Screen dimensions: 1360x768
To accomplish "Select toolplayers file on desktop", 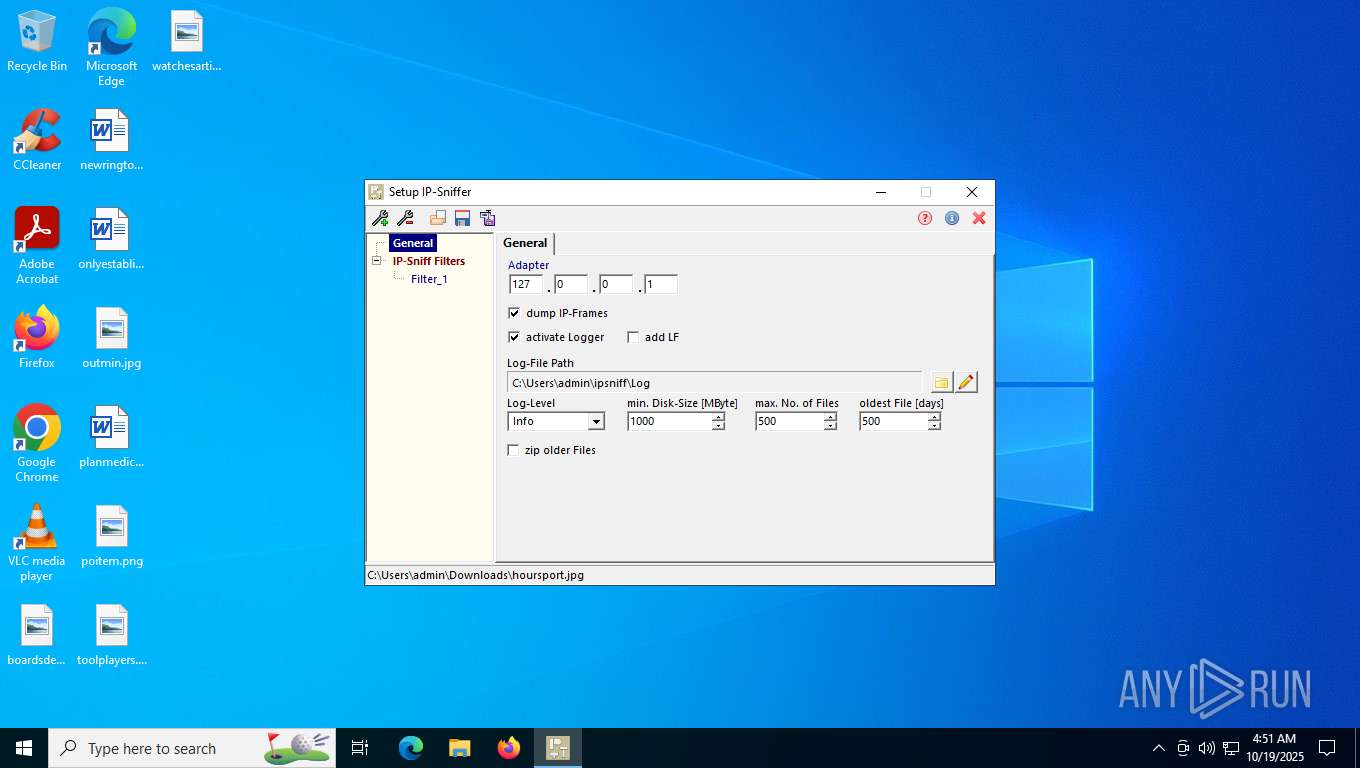I will coord(111,635).
